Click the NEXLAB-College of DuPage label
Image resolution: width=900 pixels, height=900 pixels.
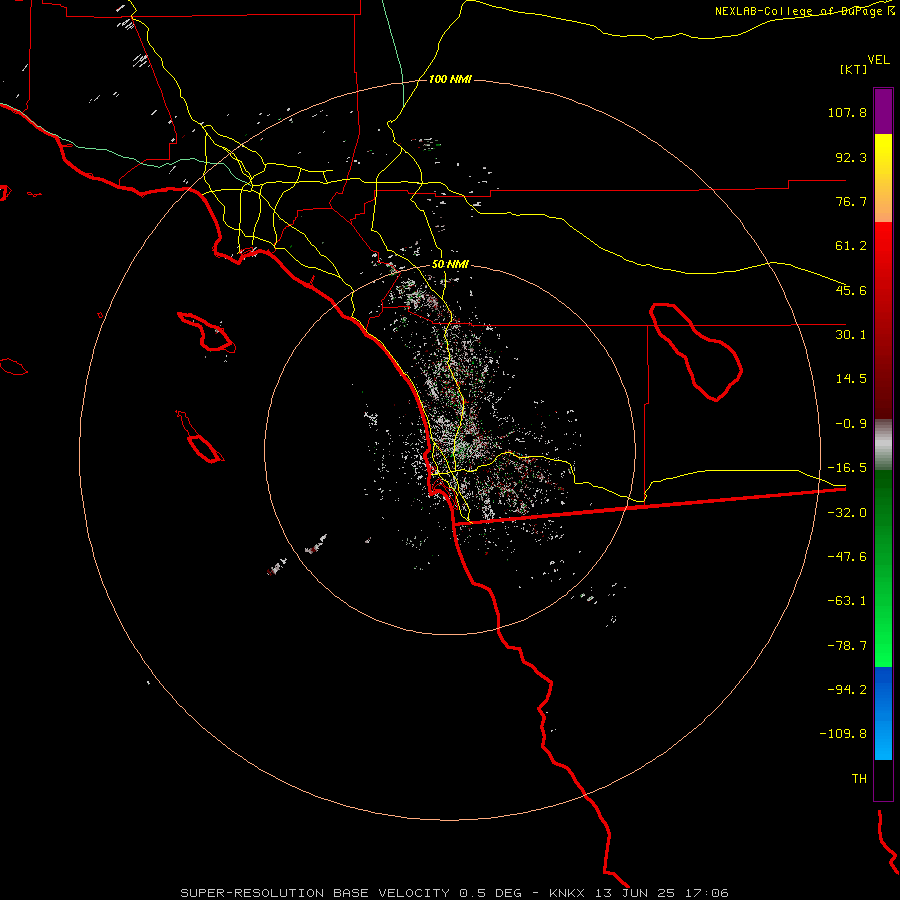[798, 11]
